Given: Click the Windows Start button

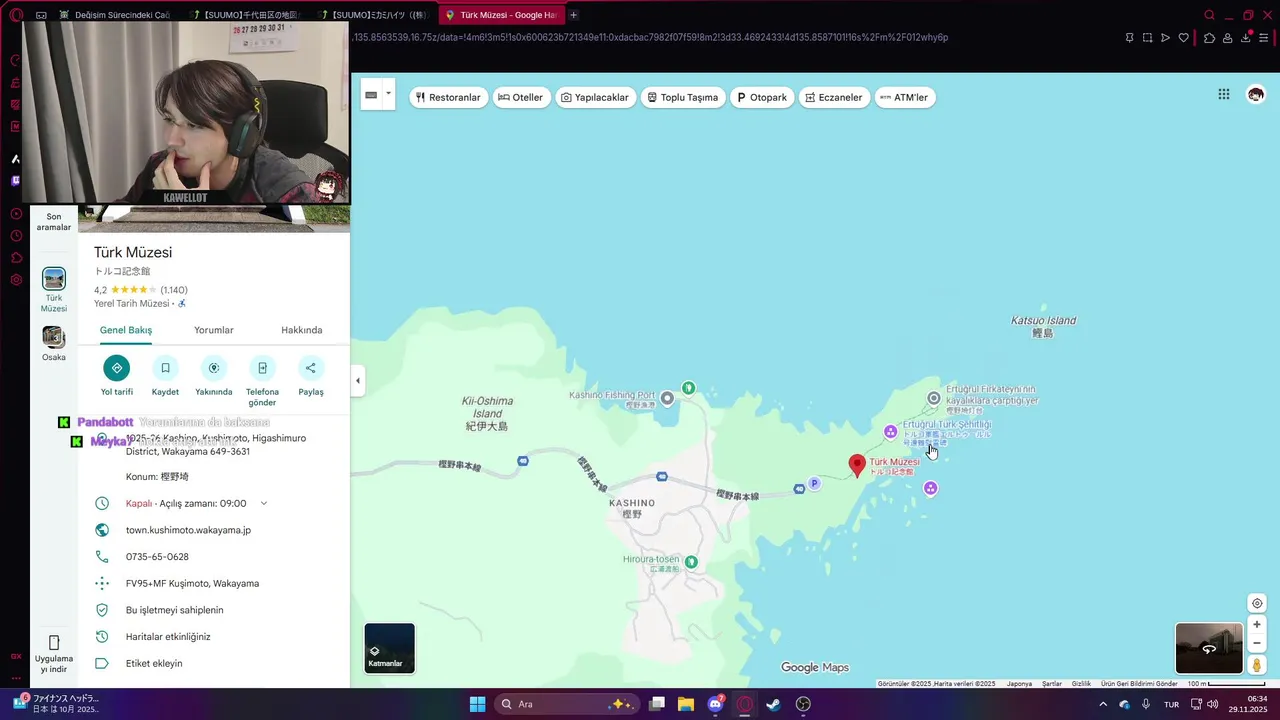Looking at the screenshot, I should tap(477, 704).
